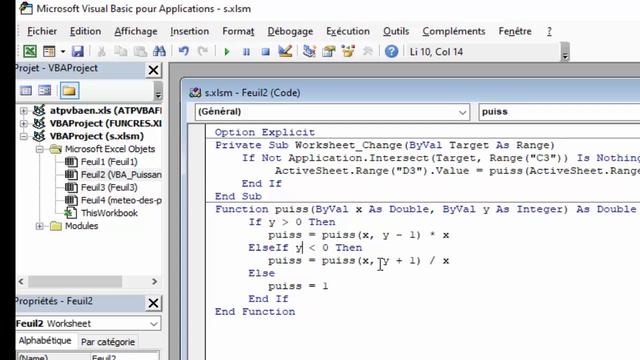Image resolution: width=640 pixels, height=360 pixels.
Task: Select VBAProject (s.xlsm) in tree
Action: pyautogui.click(x=97, y=136)
